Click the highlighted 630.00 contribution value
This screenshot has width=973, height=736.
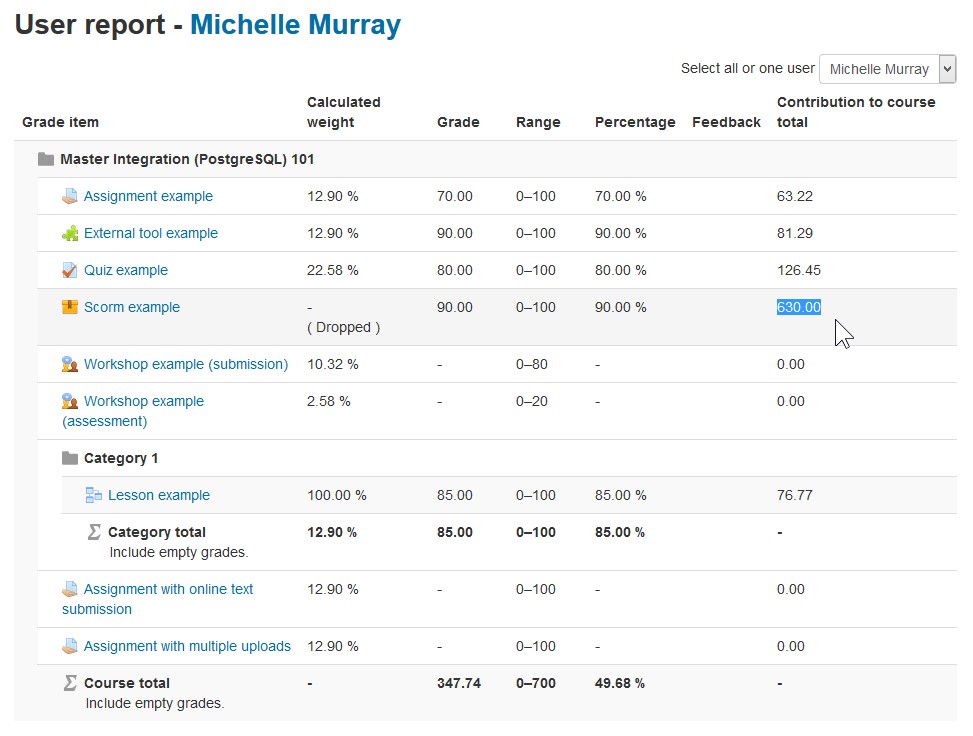[x=799, y=307]
